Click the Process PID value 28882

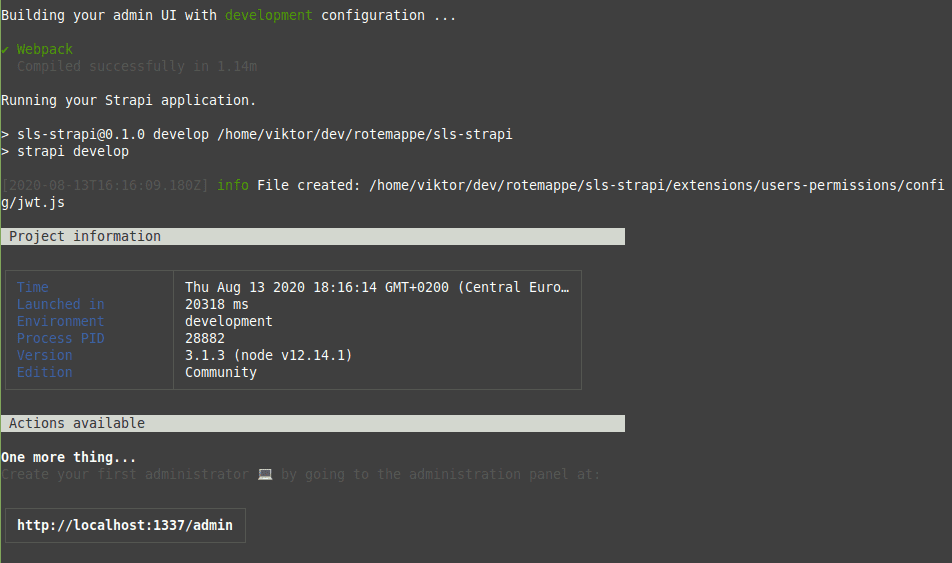[x=205, y=338]
